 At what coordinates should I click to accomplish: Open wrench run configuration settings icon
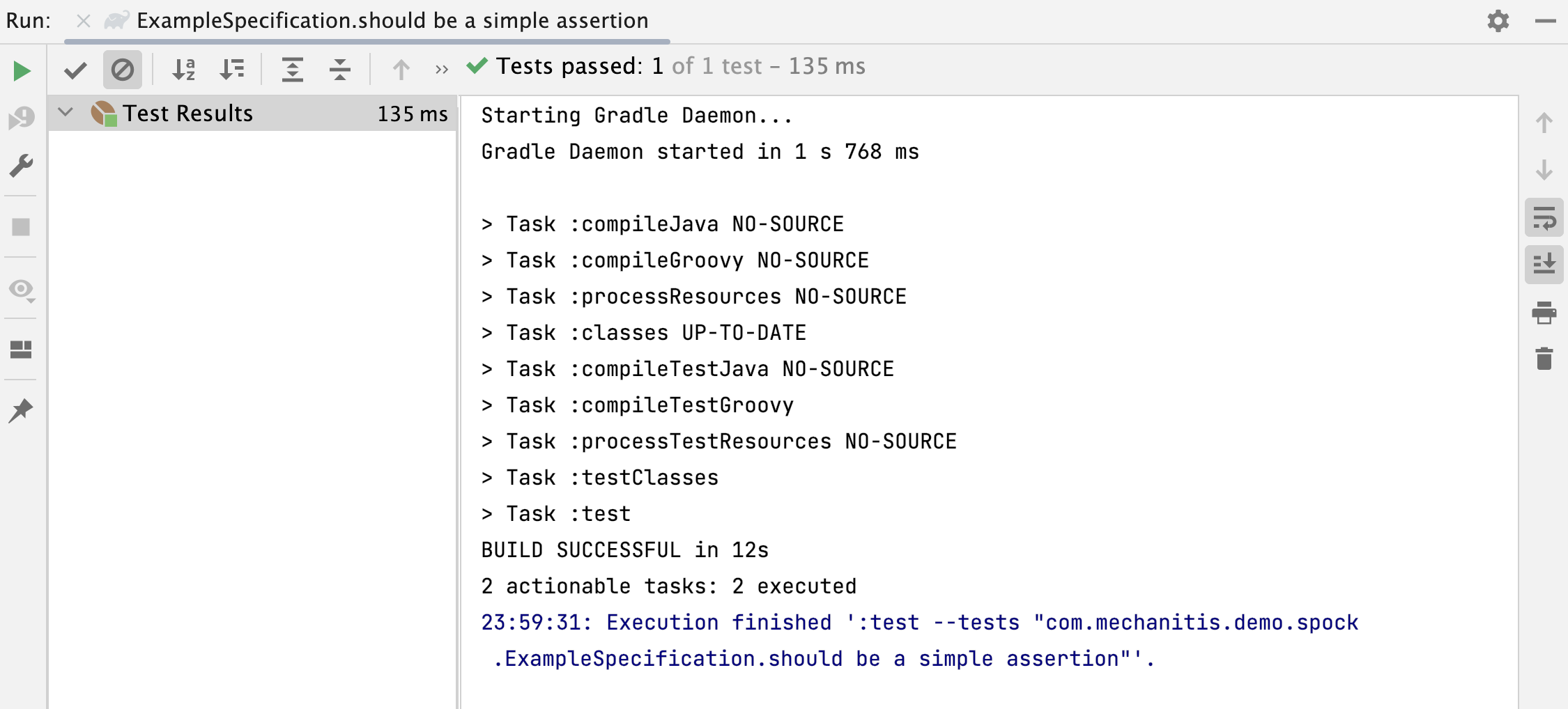click(22, 166)
